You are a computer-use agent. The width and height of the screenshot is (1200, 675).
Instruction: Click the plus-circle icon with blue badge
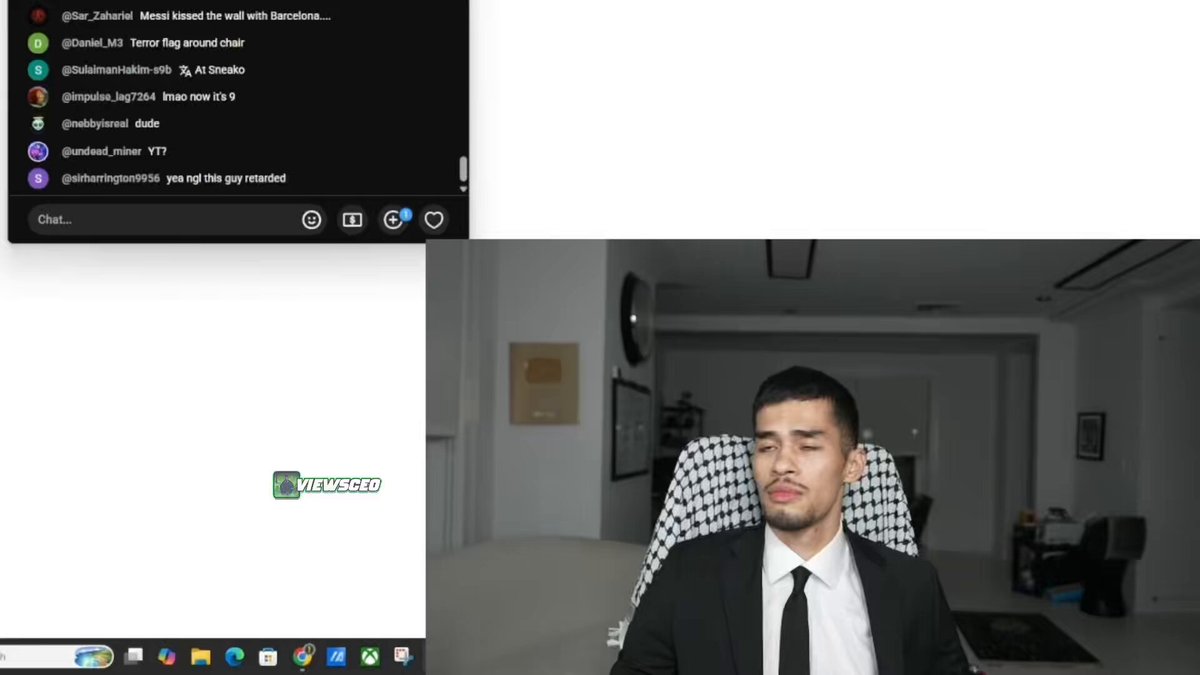pyautogui.click(x=394, y=220)
